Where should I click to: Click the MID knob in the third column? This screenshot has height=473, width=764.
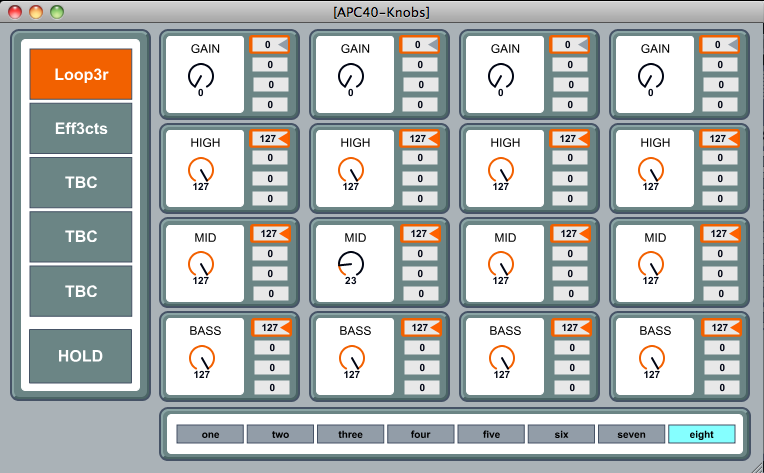coord(501,265)
